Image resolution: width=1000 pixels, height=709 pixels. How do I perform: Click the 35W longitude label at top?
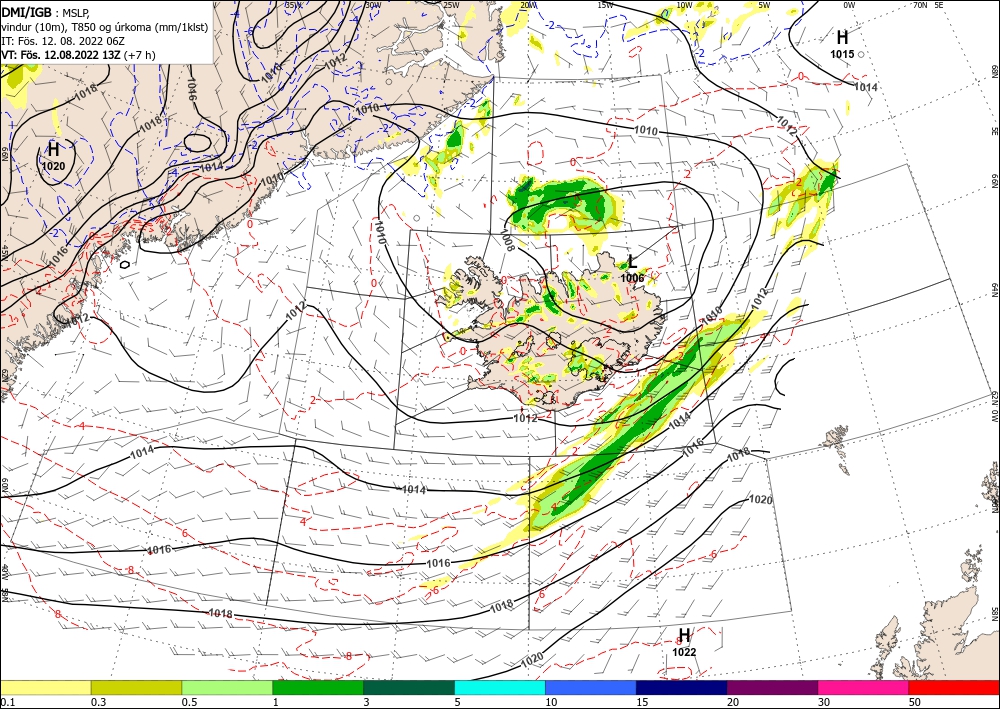(x=293, y=6)
